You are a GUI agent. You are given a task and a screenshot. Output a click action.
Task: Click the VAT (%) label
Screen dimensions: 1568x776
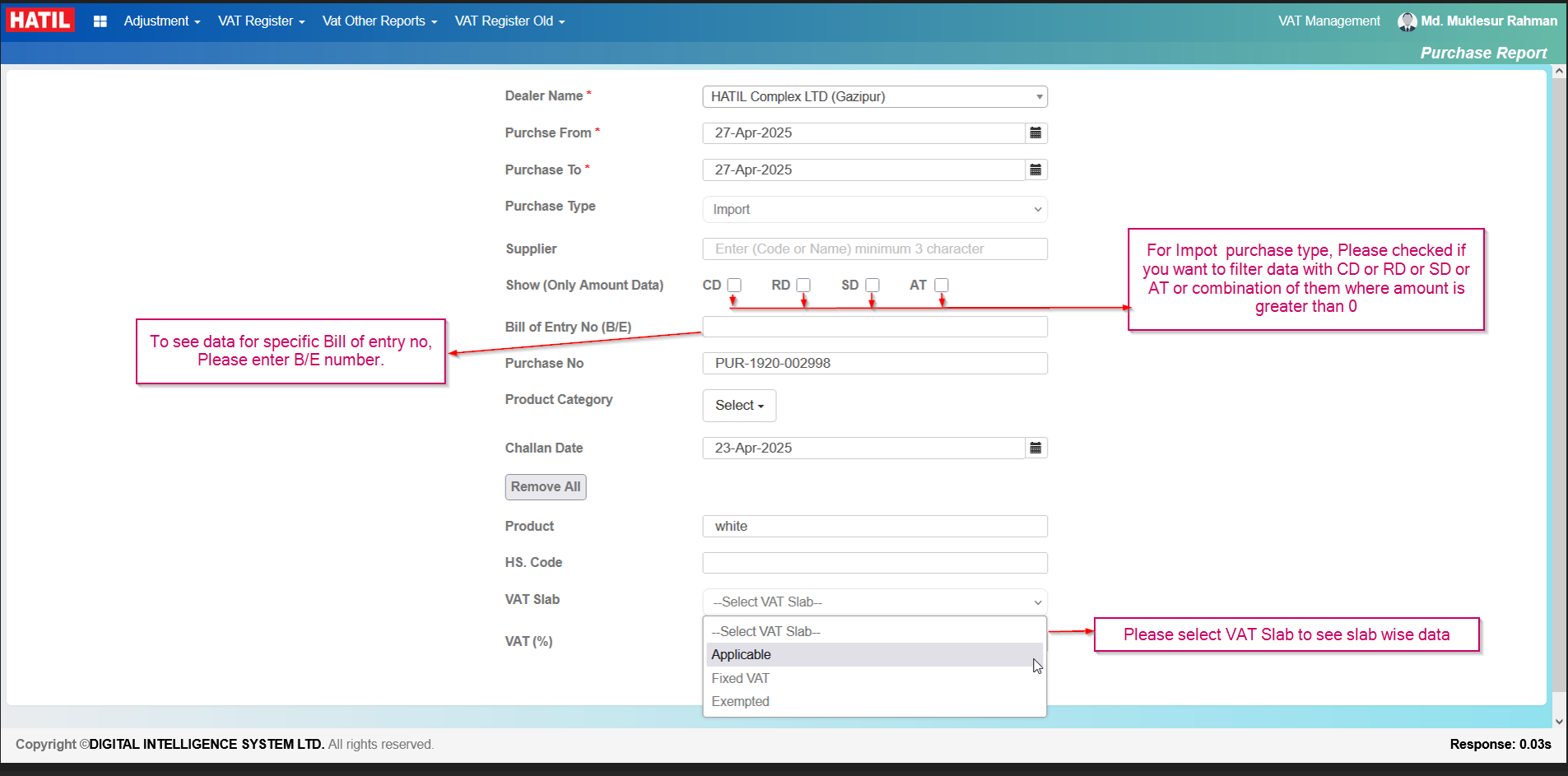[x=528, y=641]
